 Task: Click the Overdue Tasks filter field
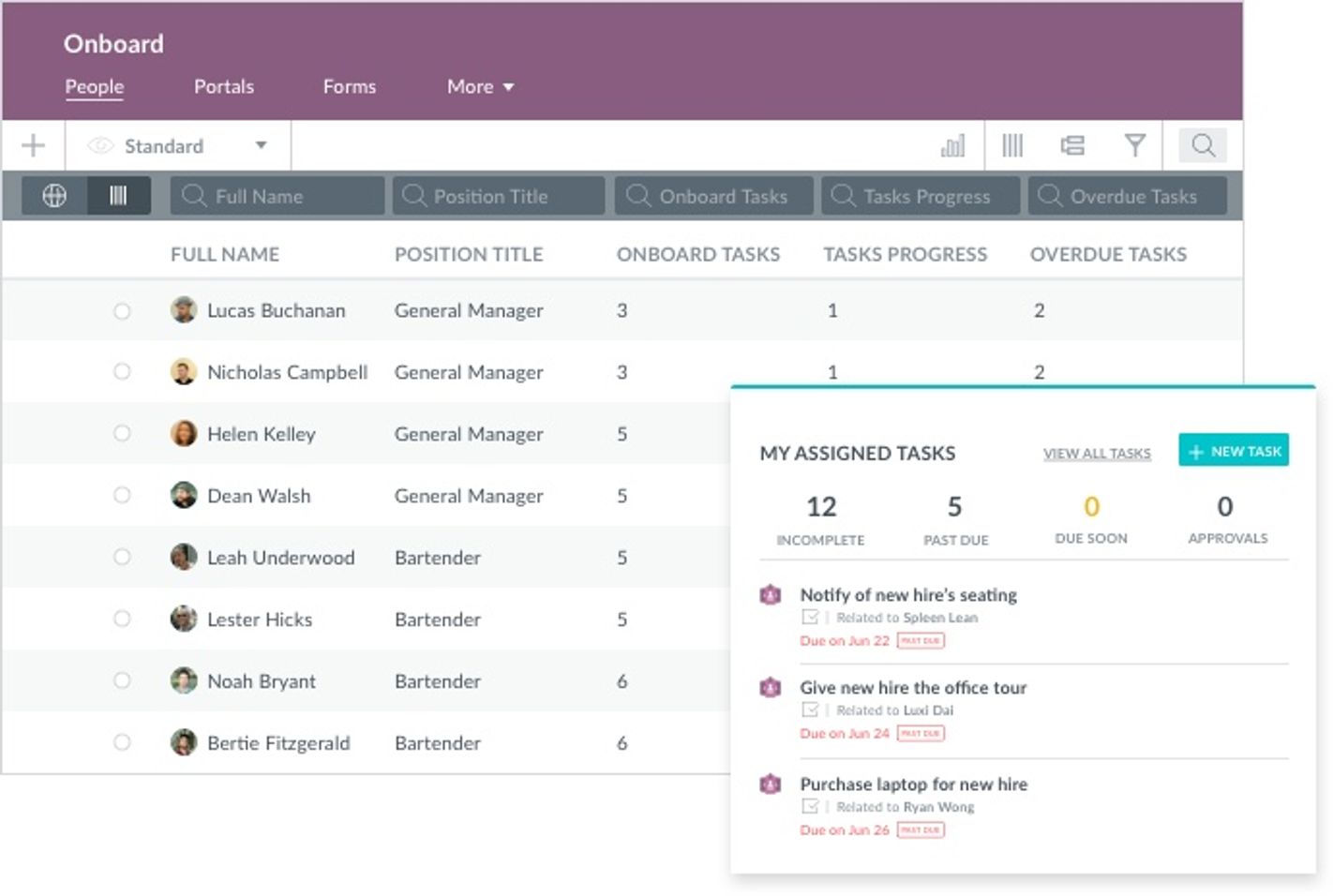pos(1128,196)
